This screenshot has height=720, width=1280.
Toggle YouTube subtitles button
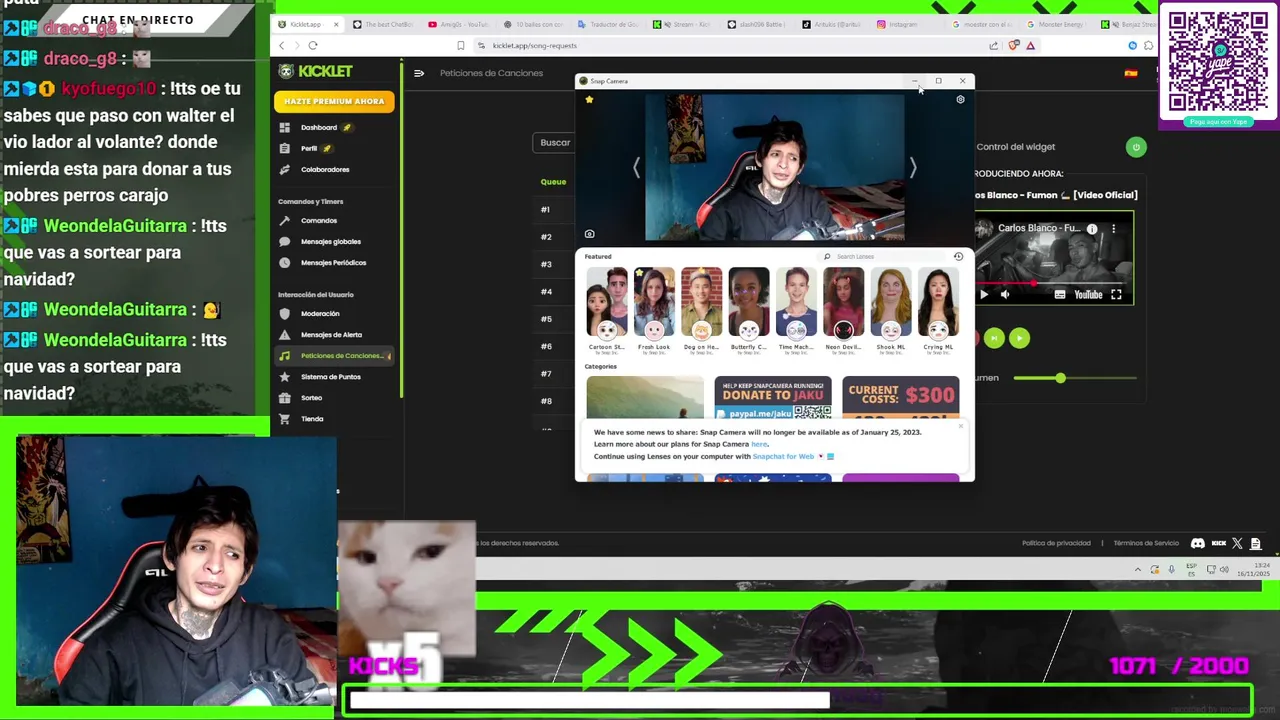click(x=1060, y=294)
